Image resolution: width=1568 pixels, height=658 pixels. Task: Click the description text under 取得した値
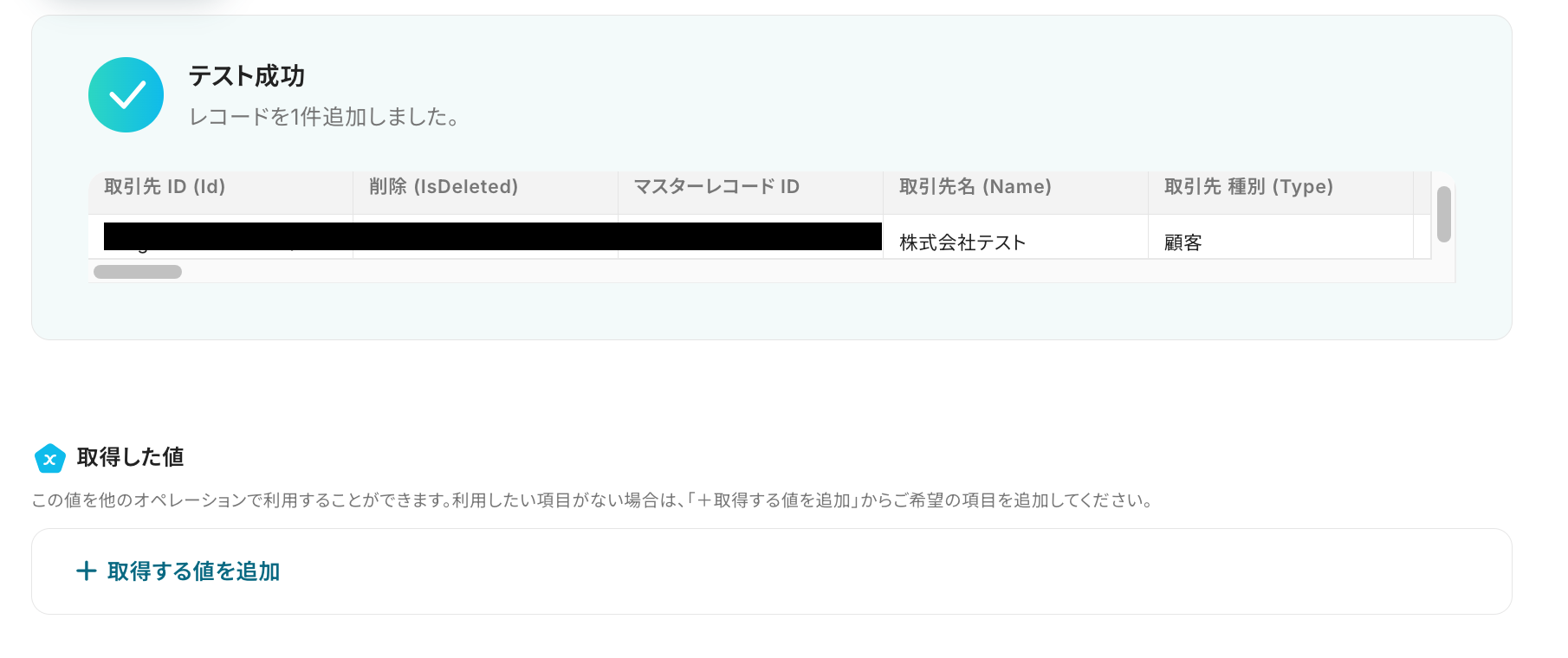click(593, 500)
